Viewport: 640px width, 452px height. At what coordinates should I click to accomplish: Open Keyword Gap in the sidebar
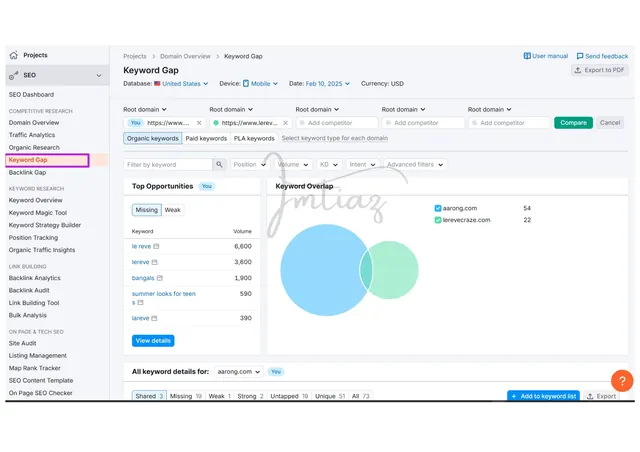click(x=28, y=160)
